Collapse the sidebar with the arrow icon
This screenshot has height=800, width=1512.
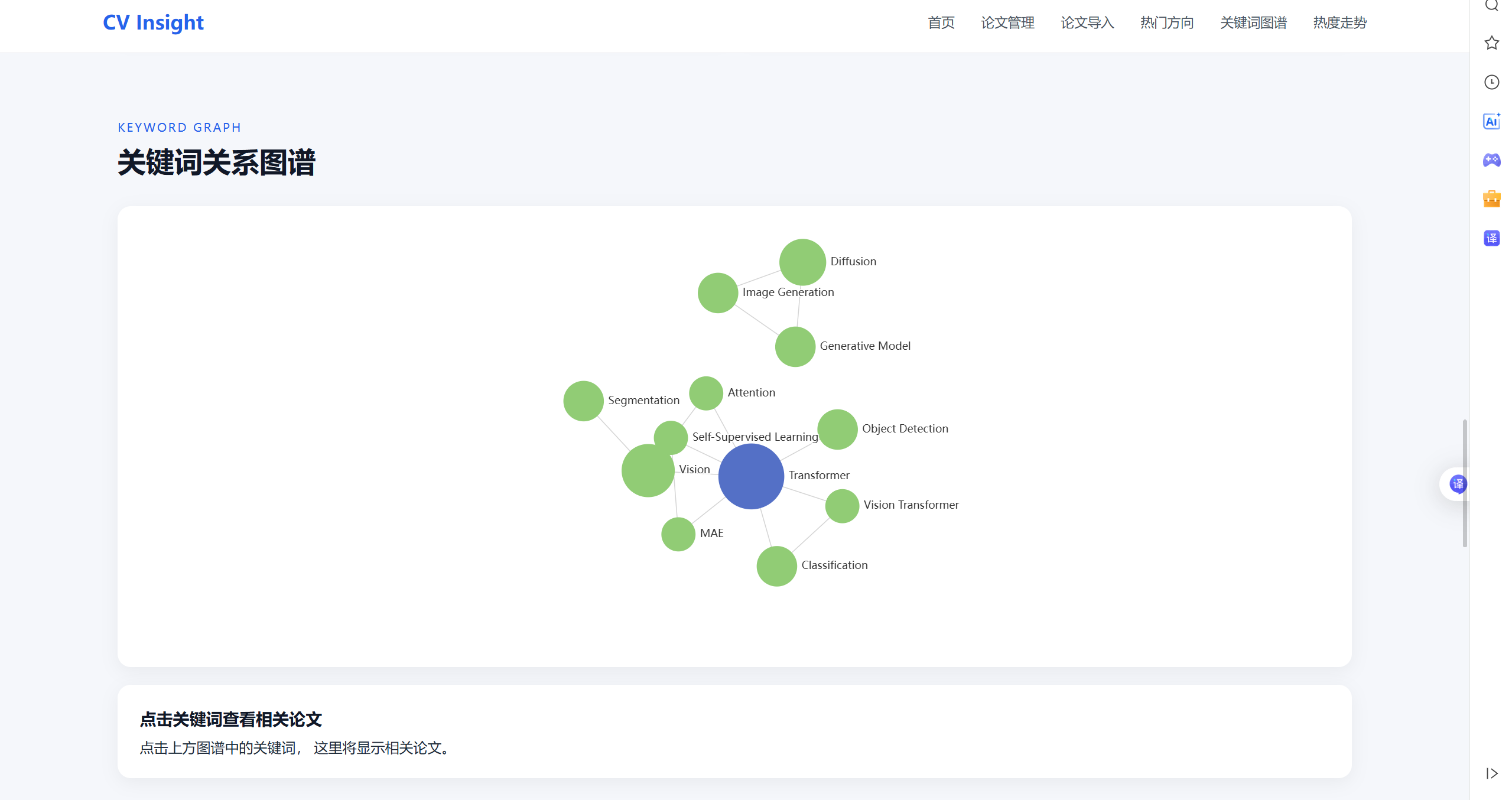[1491, 773]
